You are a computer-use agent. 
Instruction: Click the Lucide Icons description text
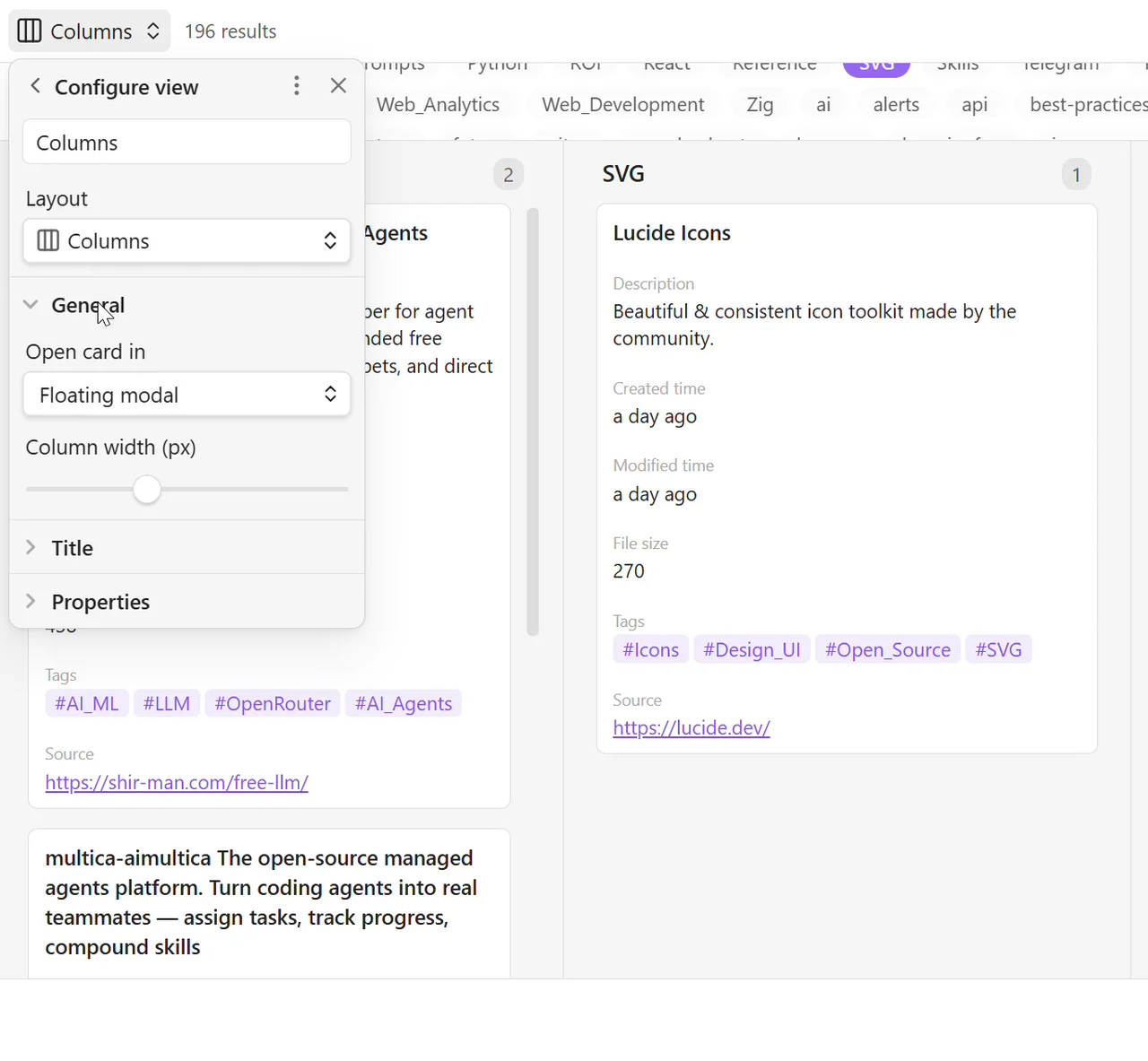point(814,325)
